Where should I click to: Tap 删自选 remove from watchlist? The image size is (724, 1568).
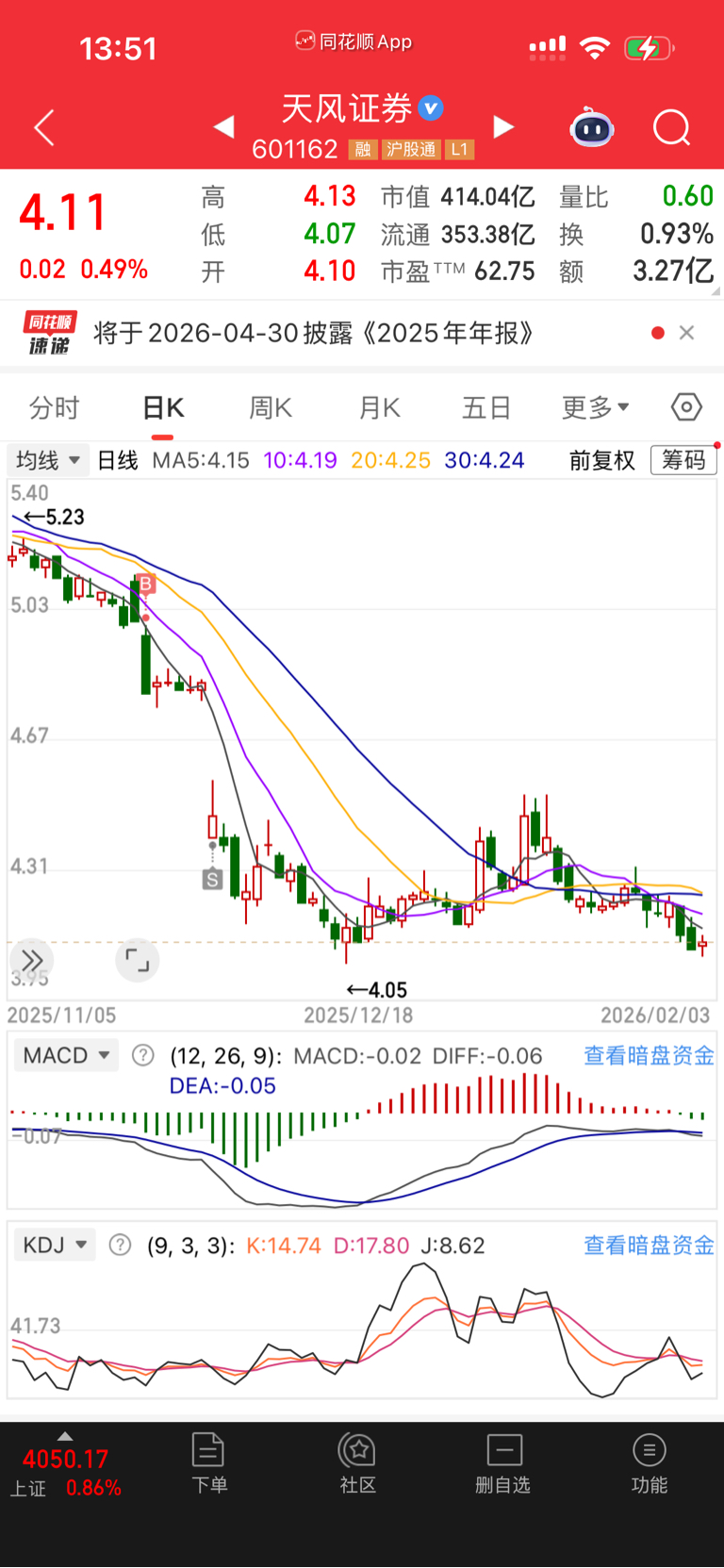[x=503, y=1463]
